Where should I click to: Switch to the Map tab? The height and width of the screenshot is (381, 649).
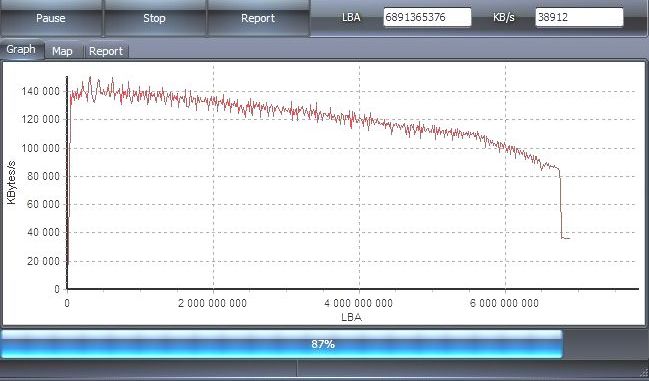click(62, 51)
